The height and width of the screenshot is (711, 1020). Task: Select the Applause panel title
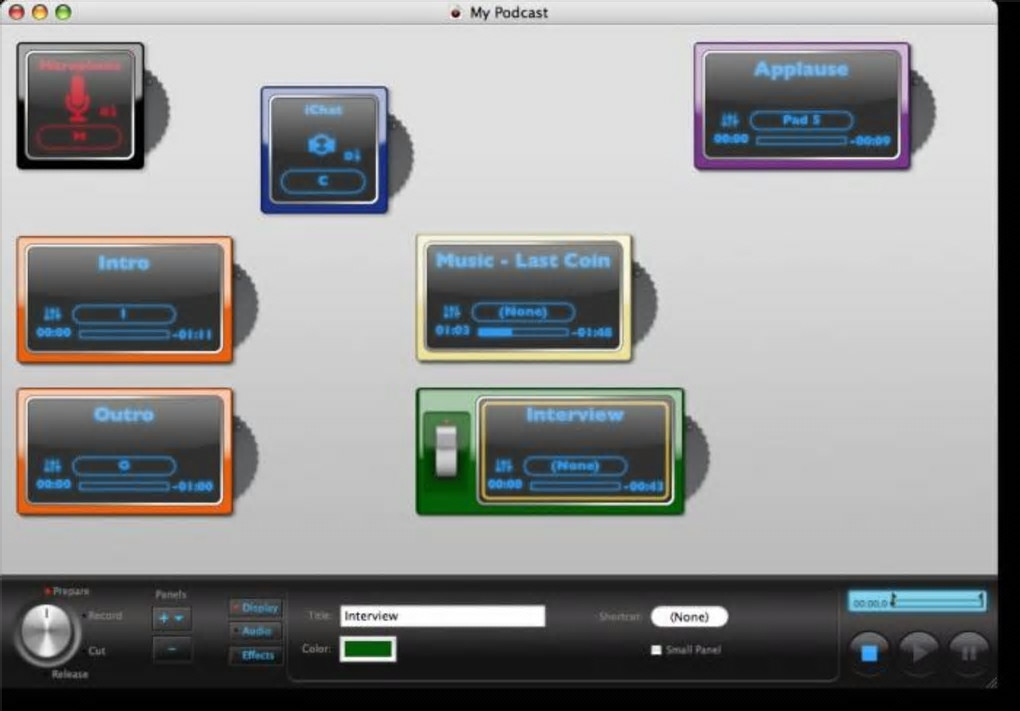point(801,69)
